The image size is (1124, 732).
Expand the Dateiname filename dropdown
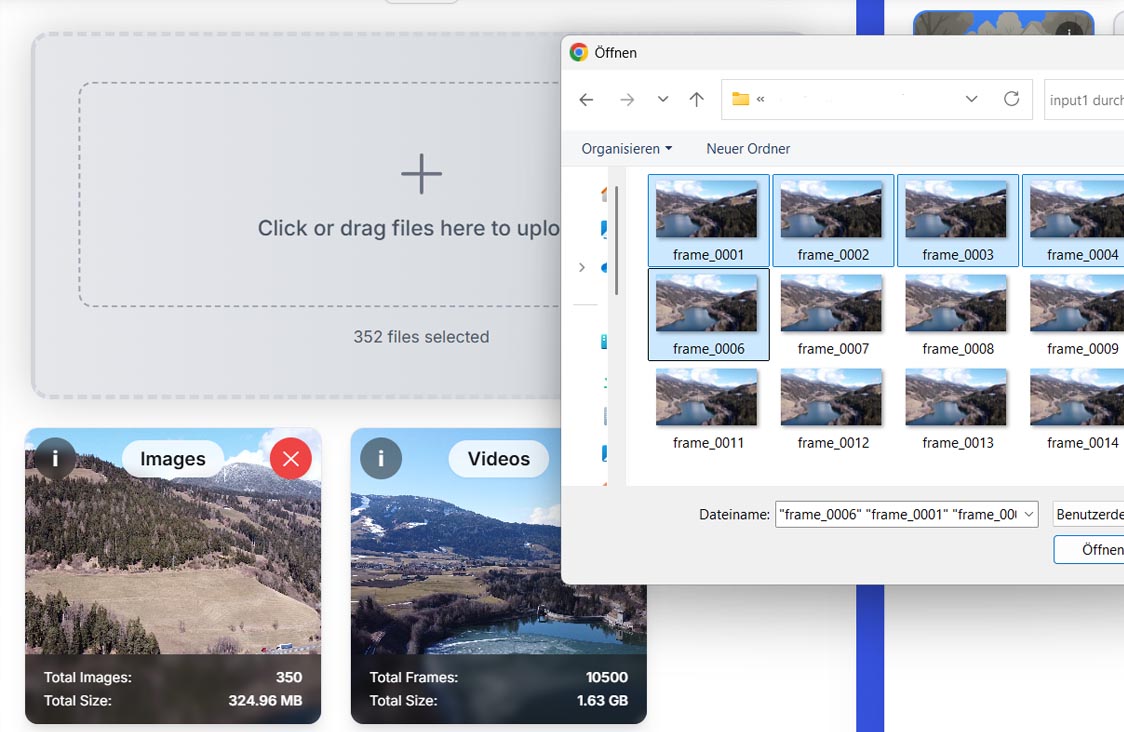(x=1026, y=514)
